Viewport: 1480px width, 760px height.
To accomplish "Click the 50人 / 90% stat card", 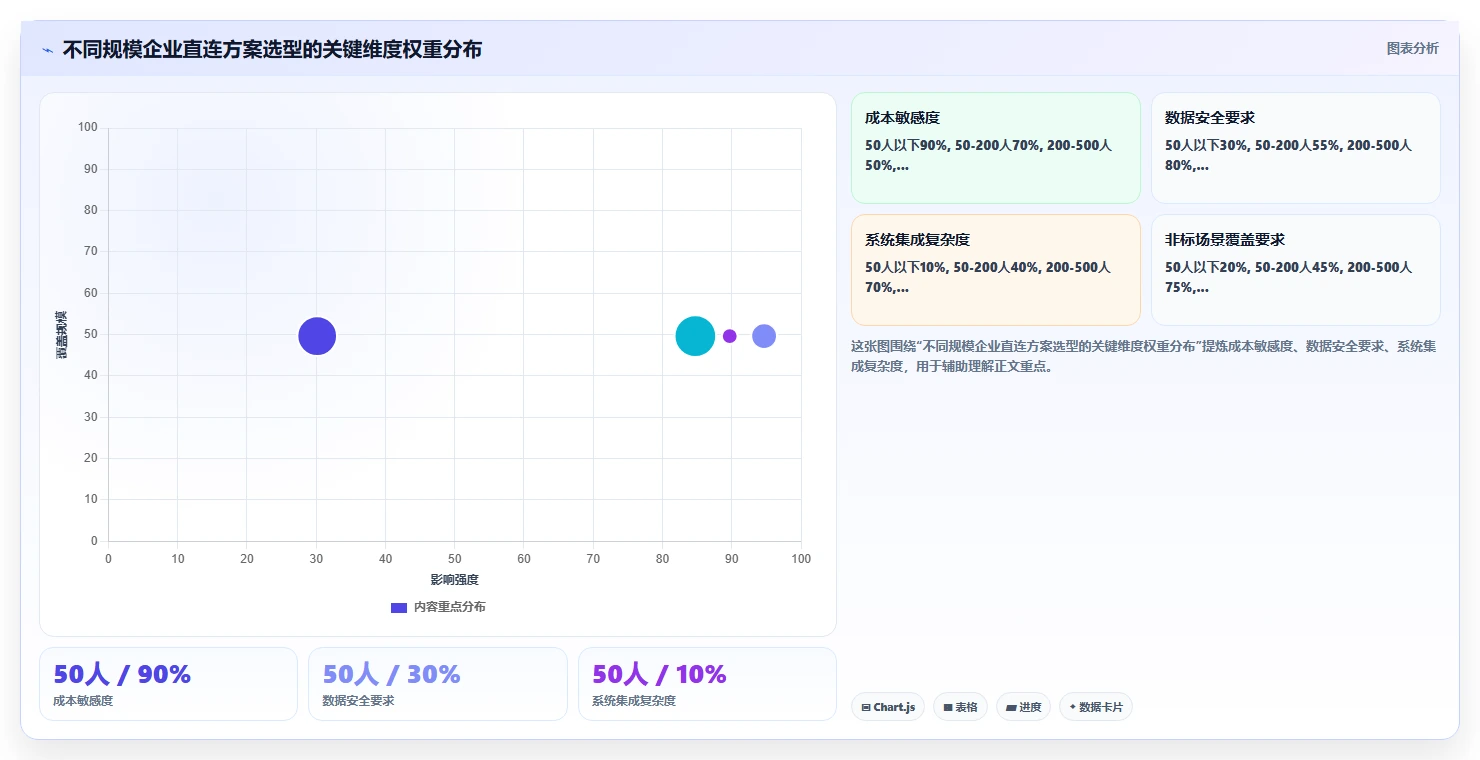I will (x=168, y=684).
